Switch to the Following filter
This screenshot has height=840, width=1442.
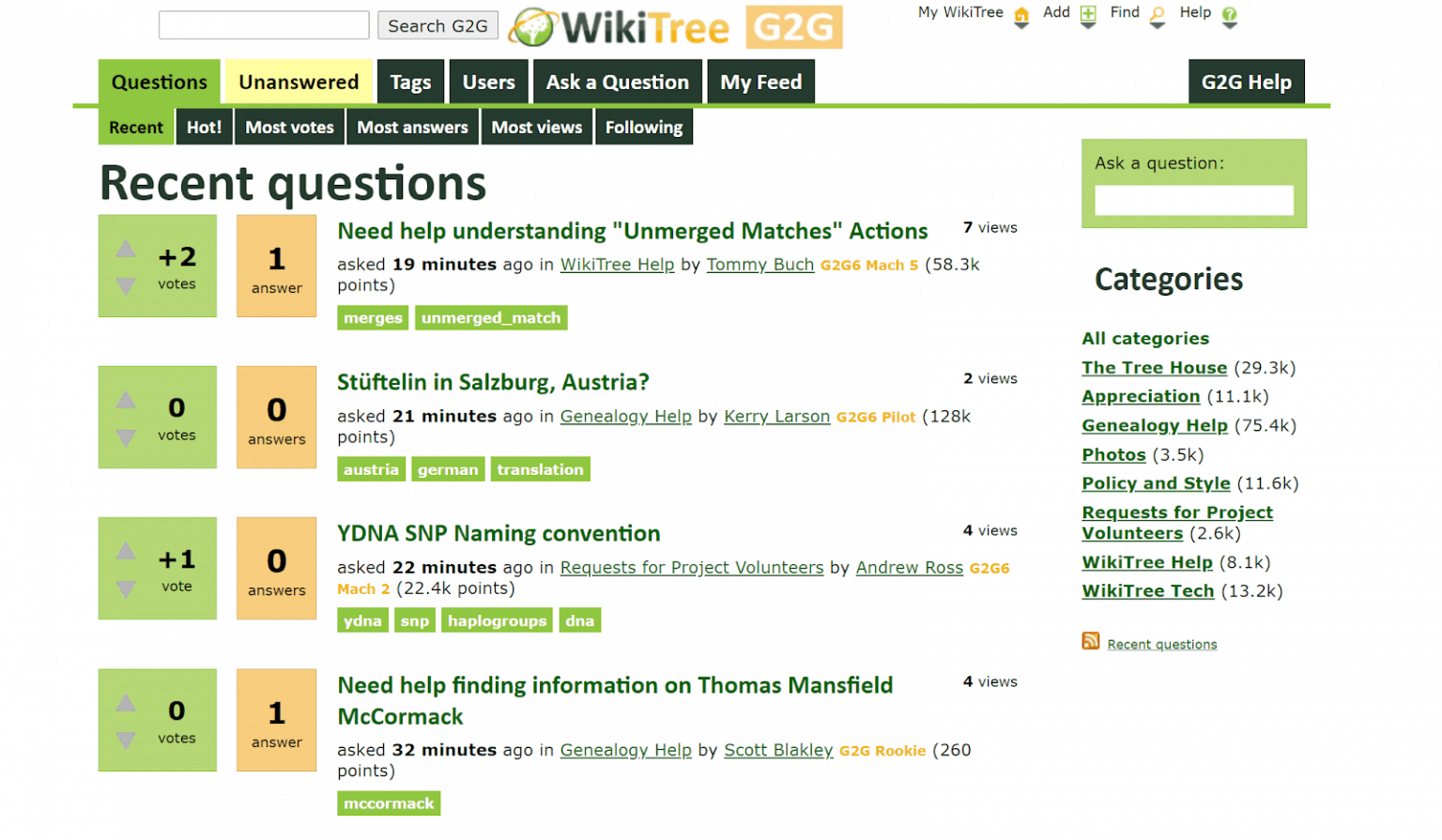pos(643,127)
